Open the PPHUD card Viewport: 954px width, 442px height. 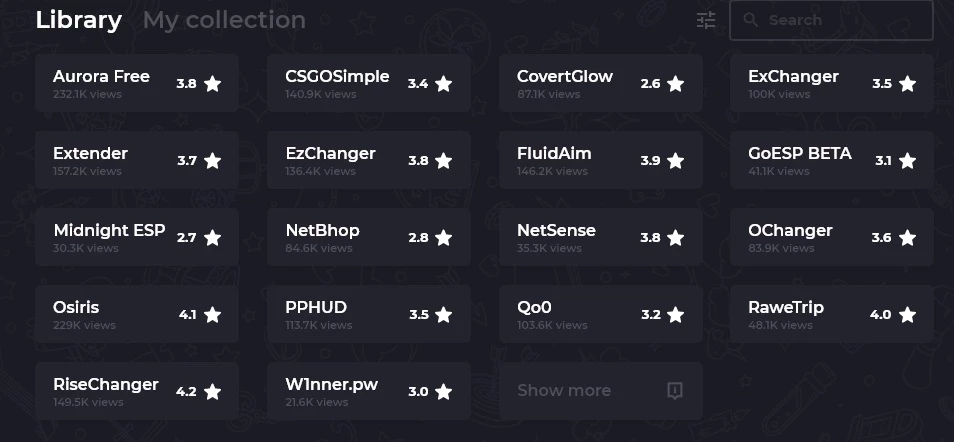[369, 314]
